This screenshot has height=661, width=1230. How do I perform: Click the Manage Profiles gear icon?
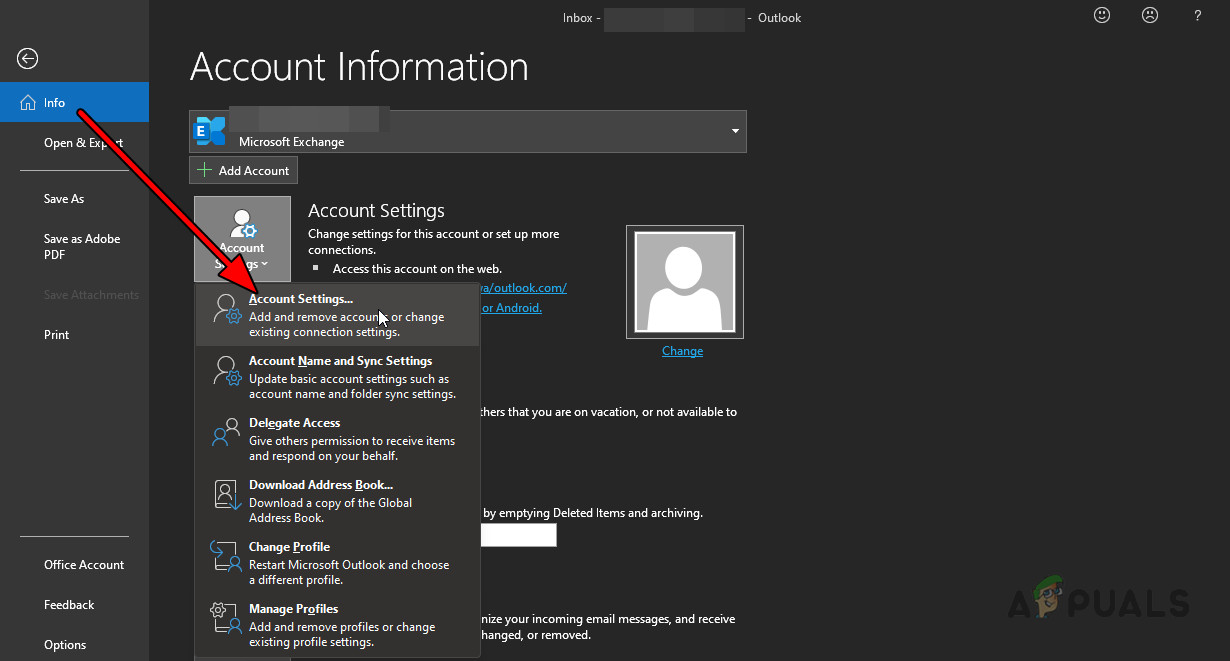click(x=224, y=619)
